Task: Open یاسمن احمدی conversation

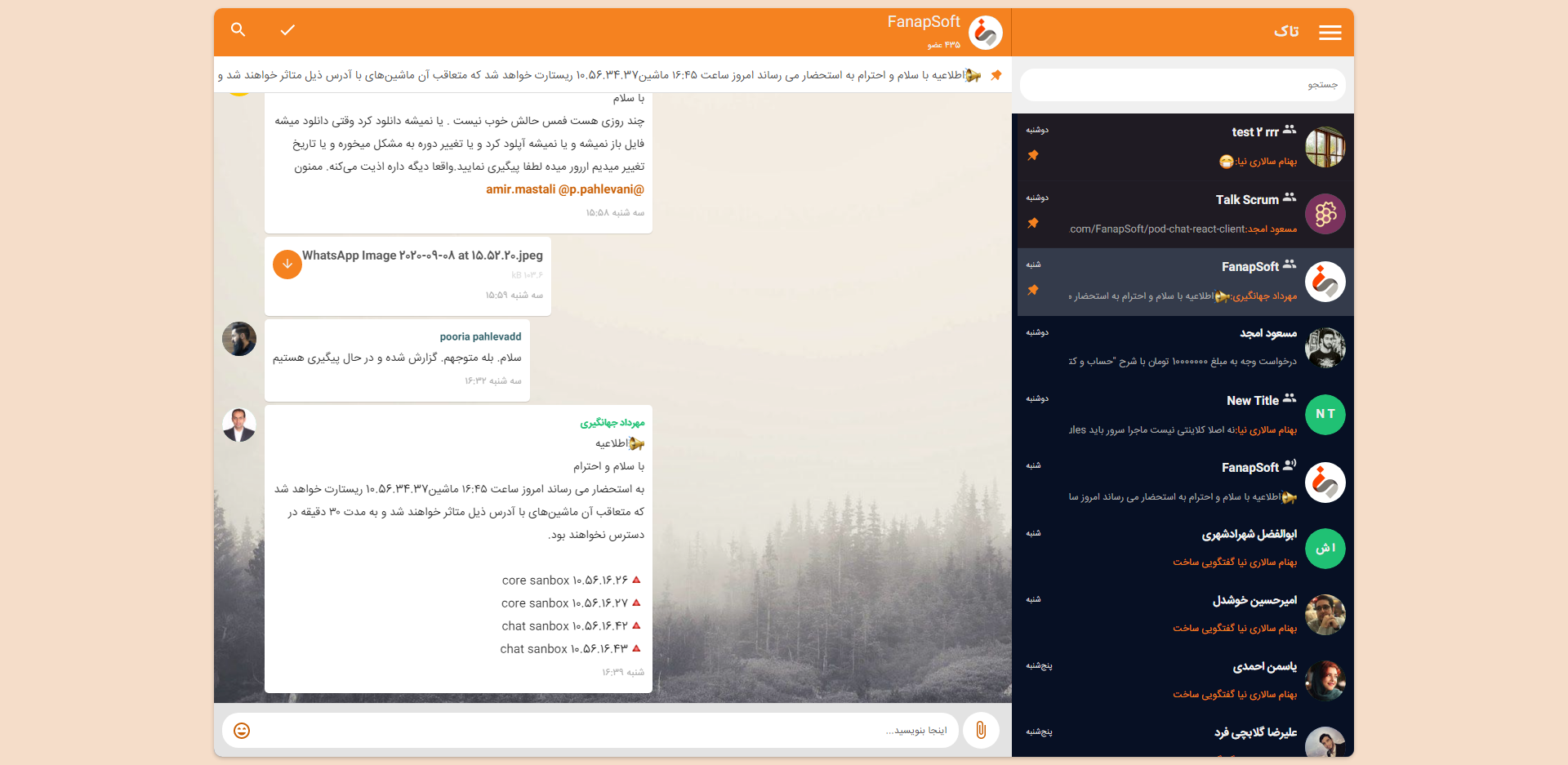Action: [x=1185, y=682]
